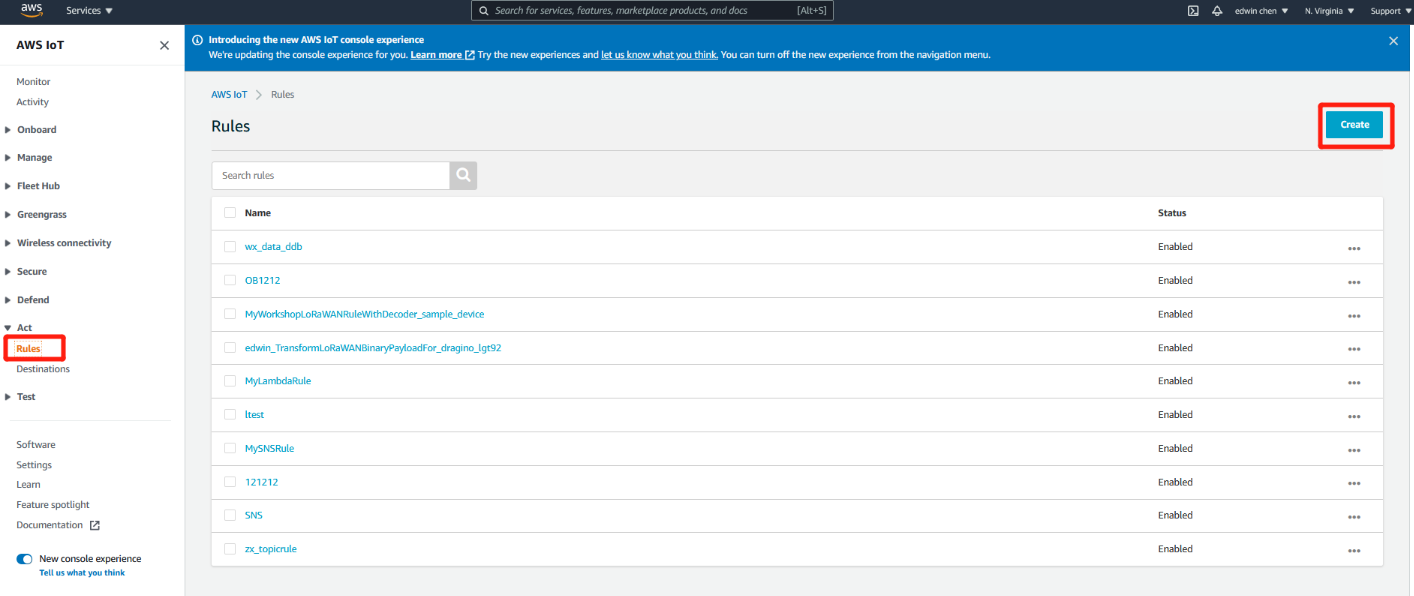
Task: Open actions menu for MyWorkshopLoRaWANRuleWithDecoder_sample_device
Action: tap(1354, 315)
